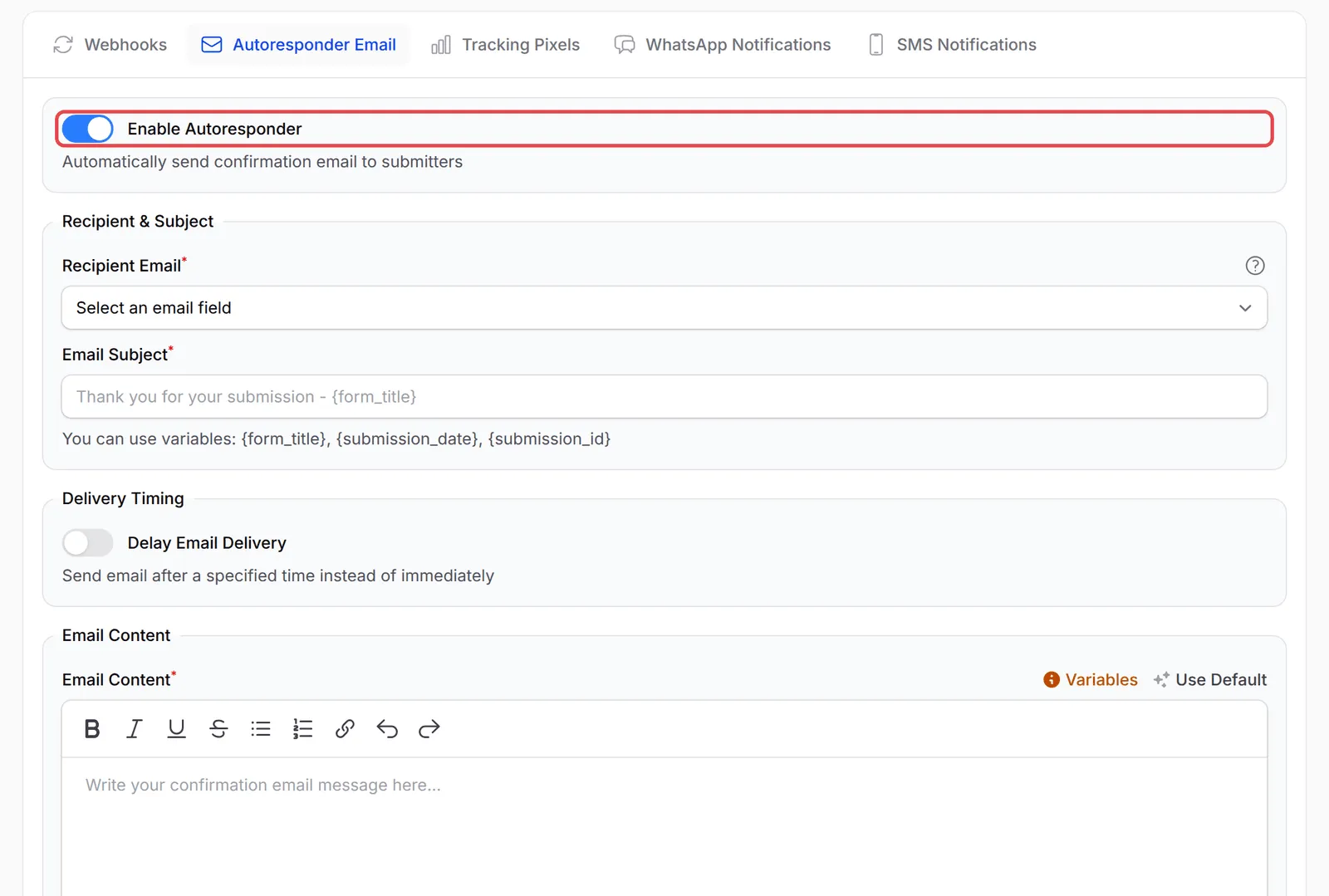Open the Select an email field dropdown

point(664,308)
